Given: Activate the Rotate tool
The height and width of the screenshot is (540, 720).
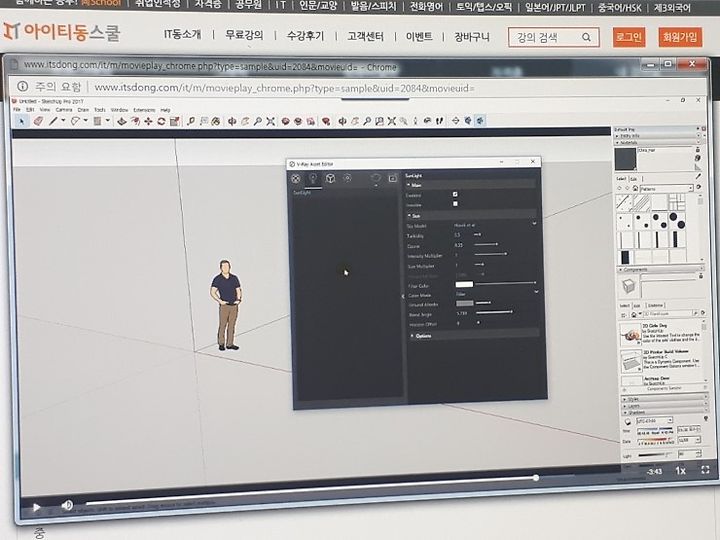Looking at the screenshot, I should [x=161, y=121].
